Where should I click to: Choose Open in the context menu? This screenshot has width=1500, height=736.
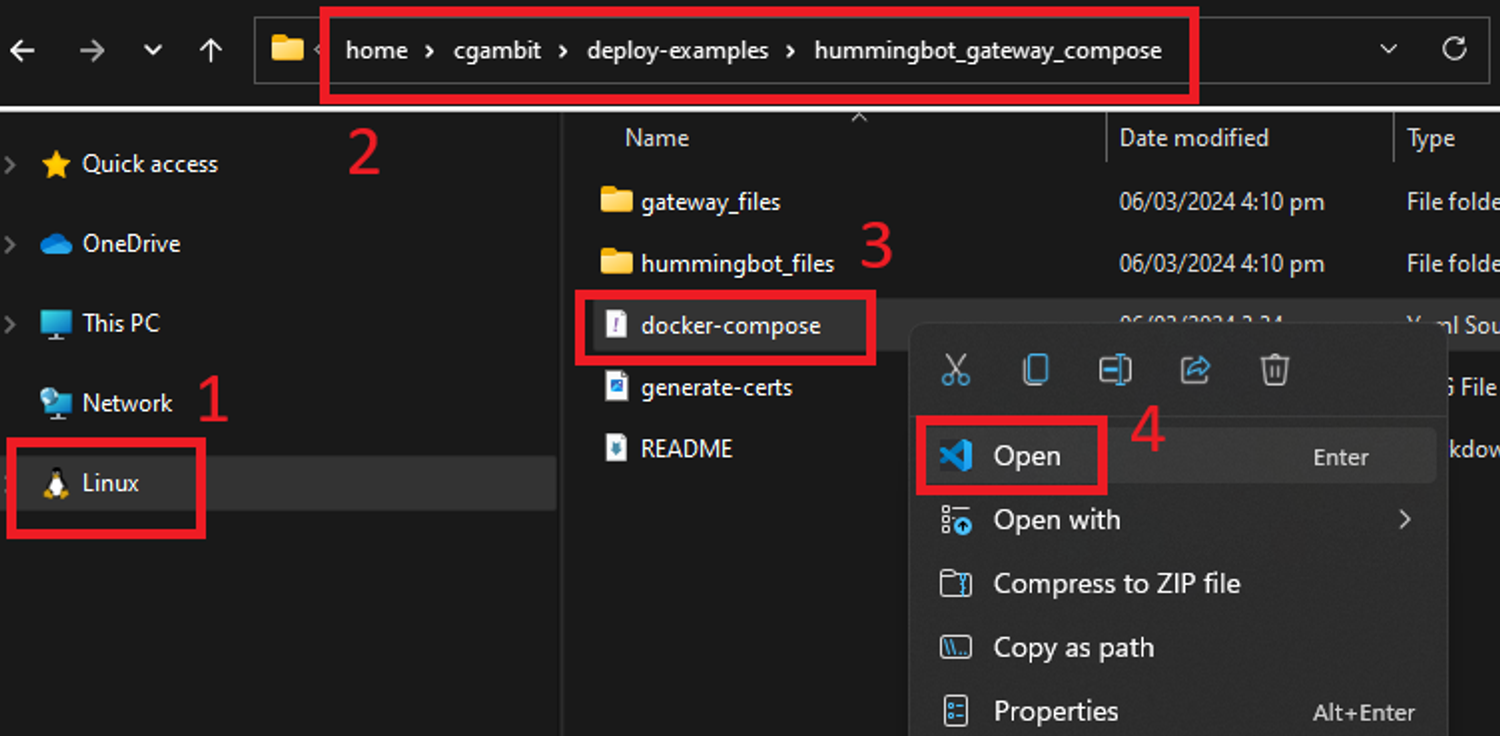(1026, 457)
